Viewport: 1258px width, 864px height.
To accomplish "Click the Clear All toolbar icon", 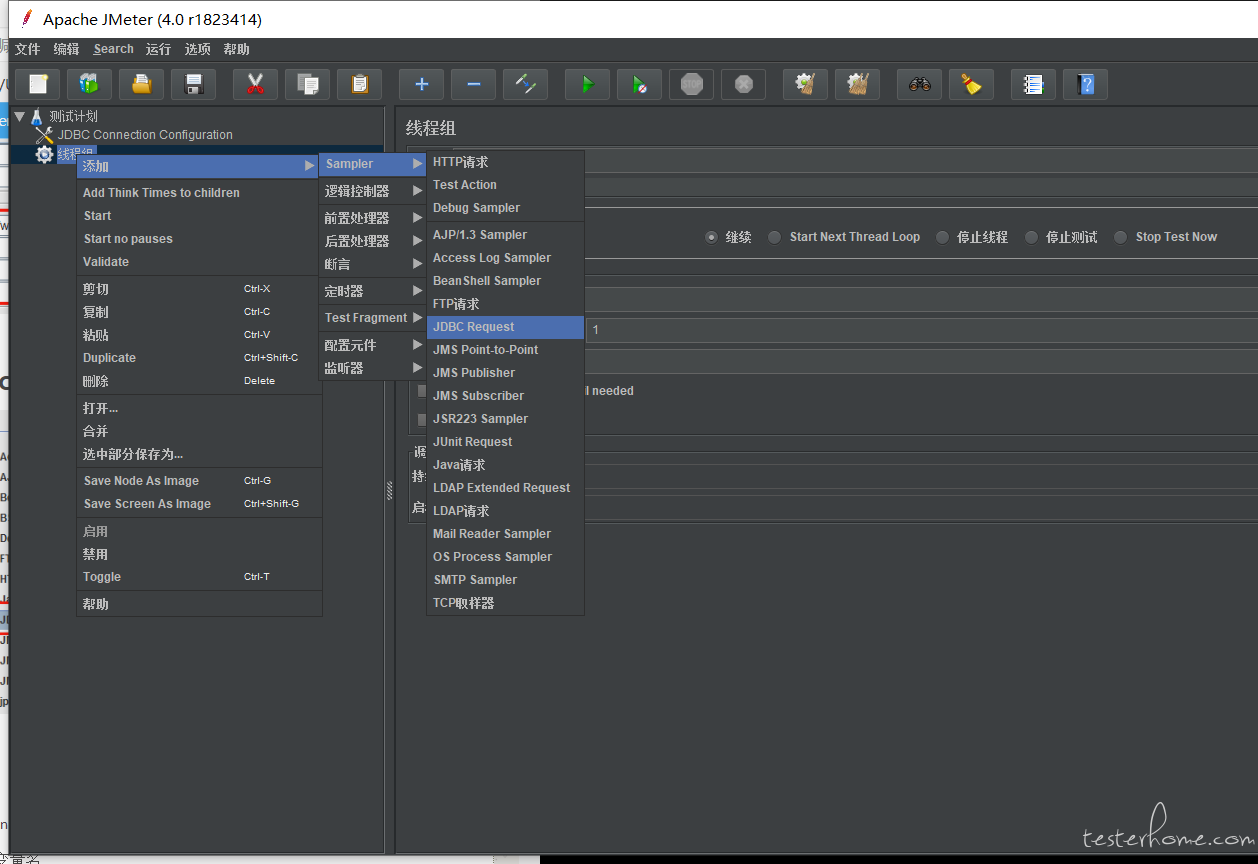I will click(x=858, y=85).
